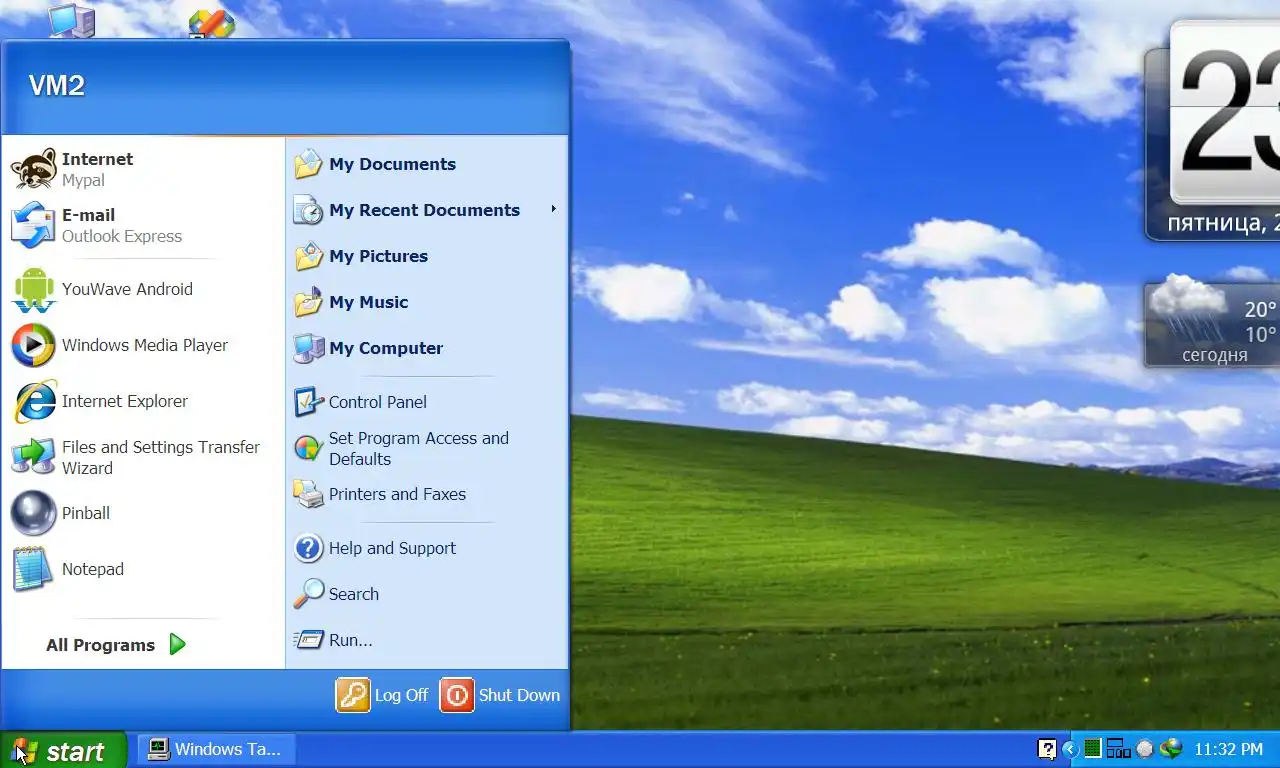Viewport: 1280px width, 768px height.
Task: Open Notepad
Action: click(143, 569)
